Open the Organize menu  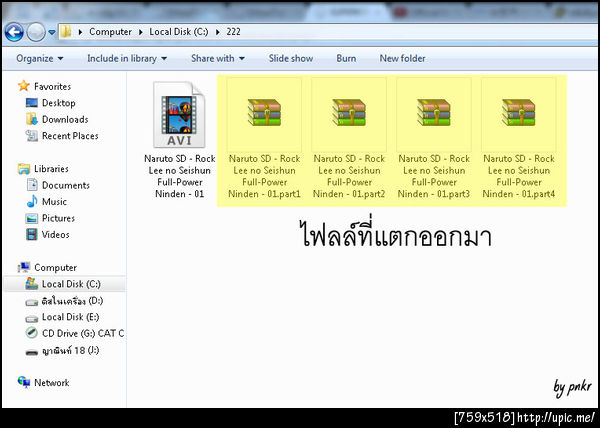40,59
